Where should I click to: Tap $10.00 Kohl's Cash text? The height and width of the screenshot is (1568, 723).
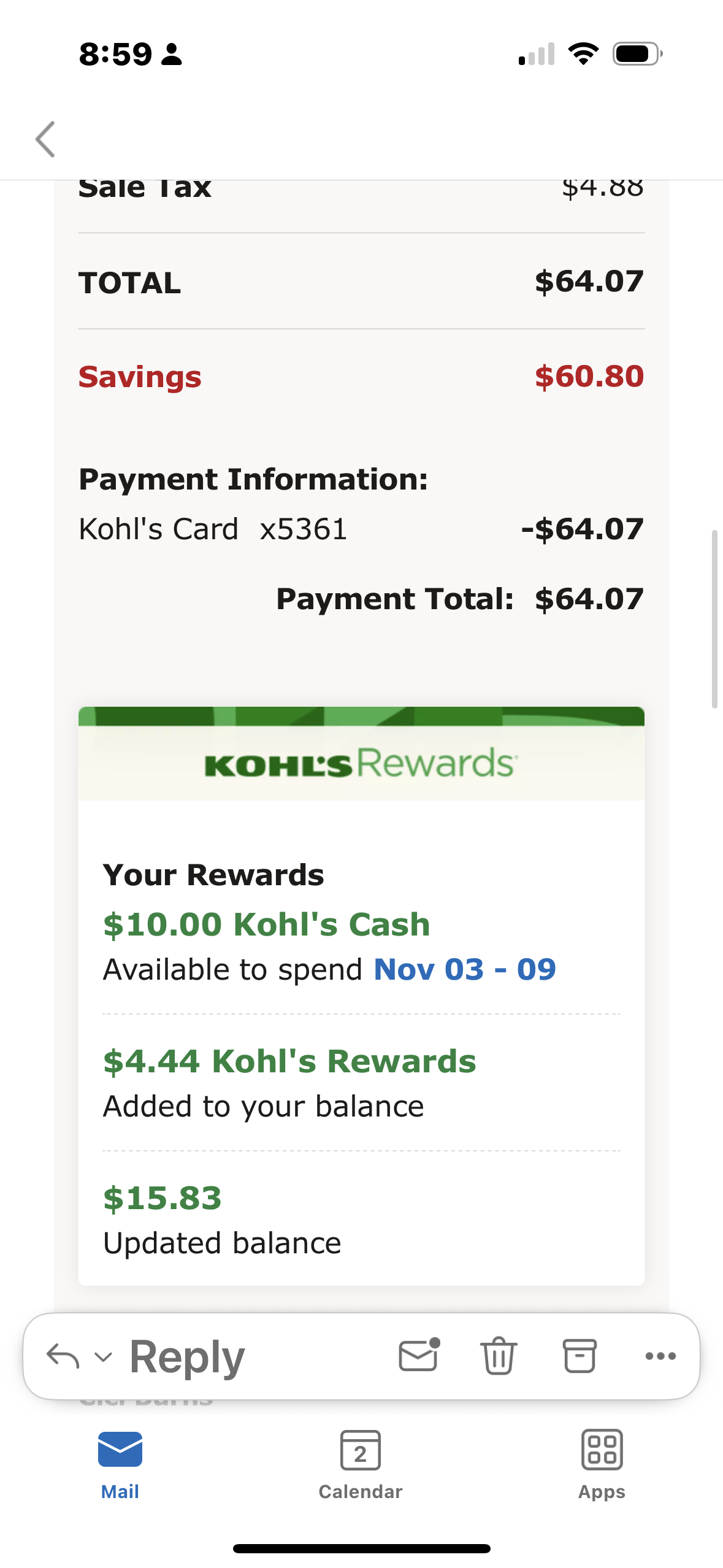point(267,924)
